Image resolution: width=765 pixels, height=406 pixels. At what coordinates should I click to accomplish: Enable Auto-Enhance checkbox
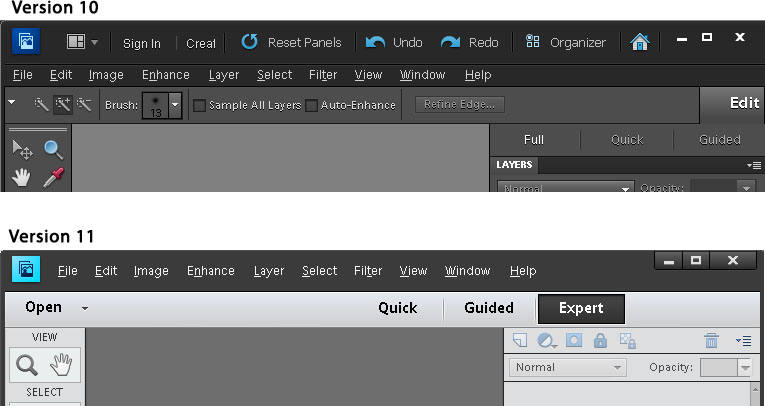311,105
